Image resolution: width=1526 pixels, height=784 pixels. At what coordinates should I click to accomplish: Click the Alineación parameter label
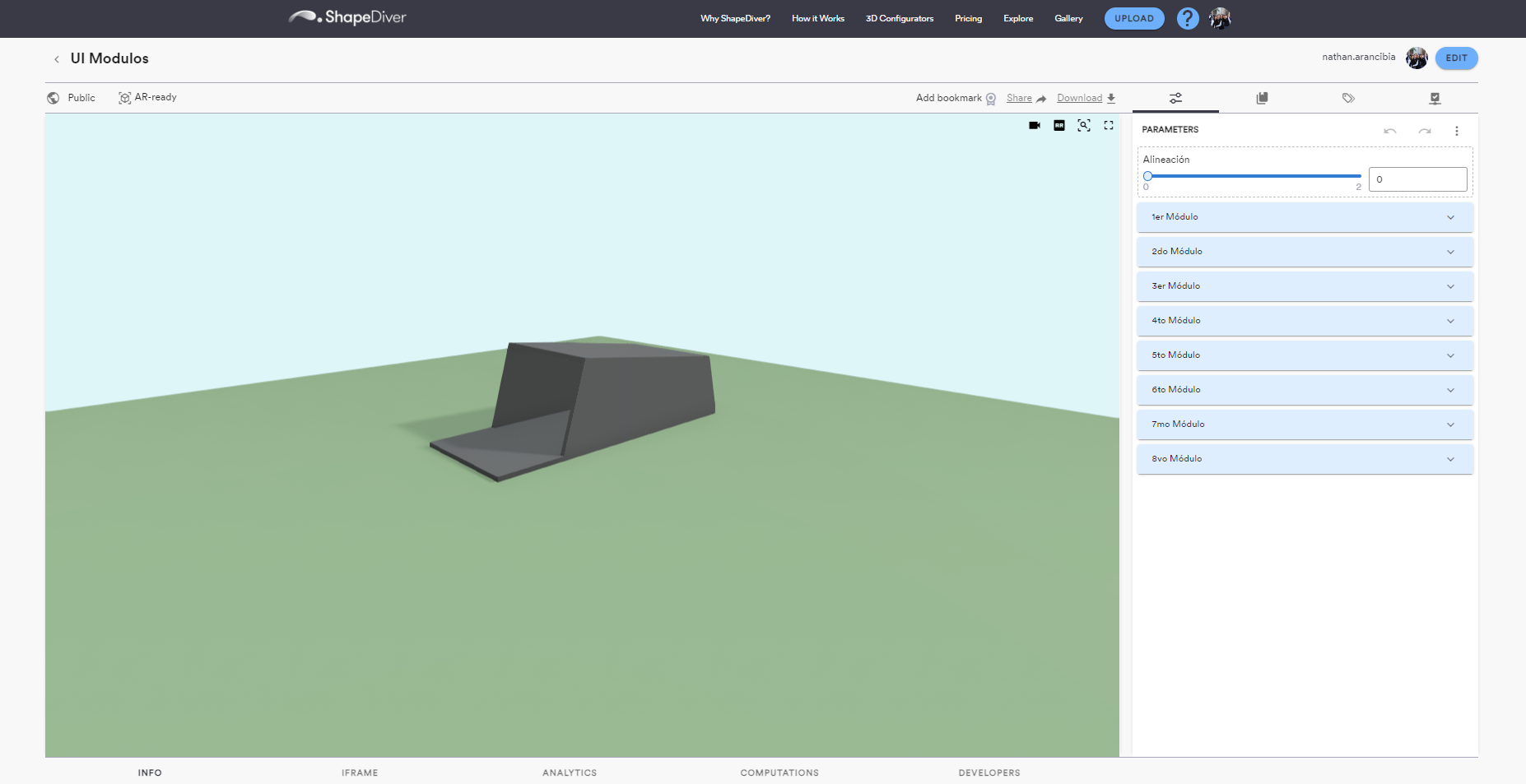click(1165, 160)
